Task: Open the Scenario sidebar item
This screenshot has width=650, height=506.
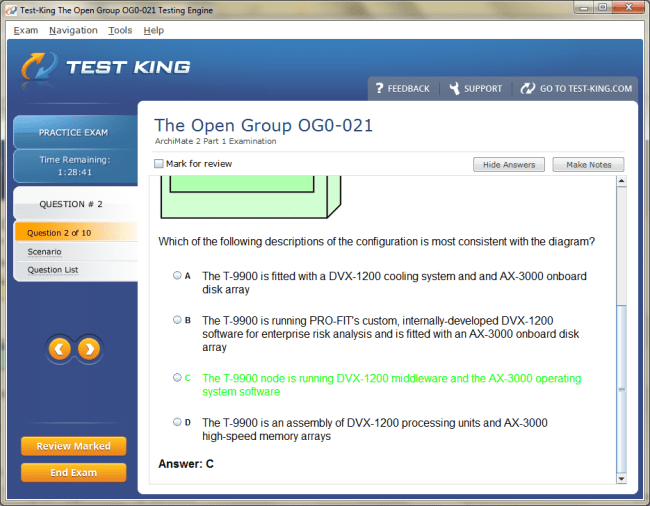Action: point(44,252)
